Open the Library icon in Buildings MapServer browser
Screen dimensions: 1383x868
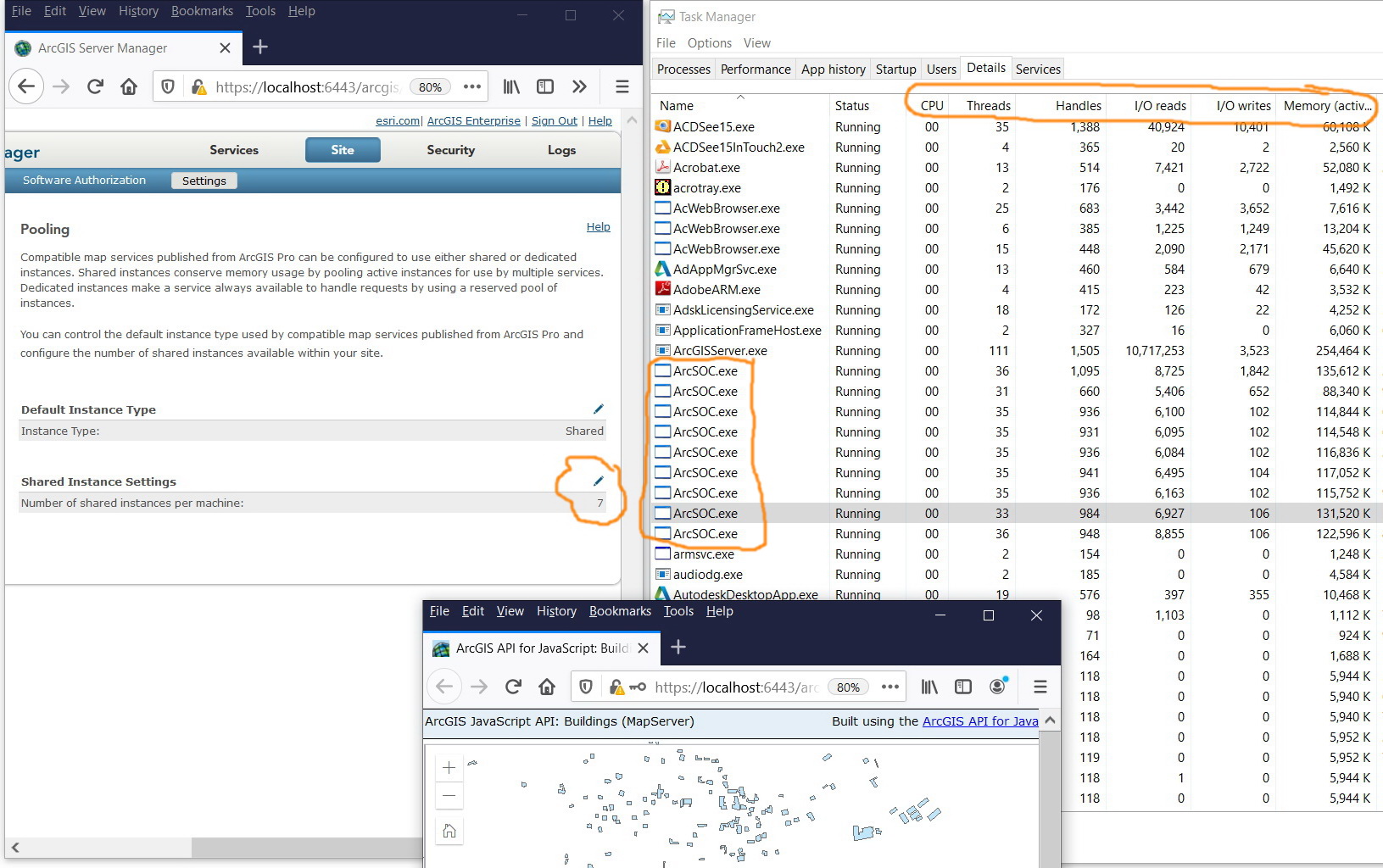pos(929,687)
